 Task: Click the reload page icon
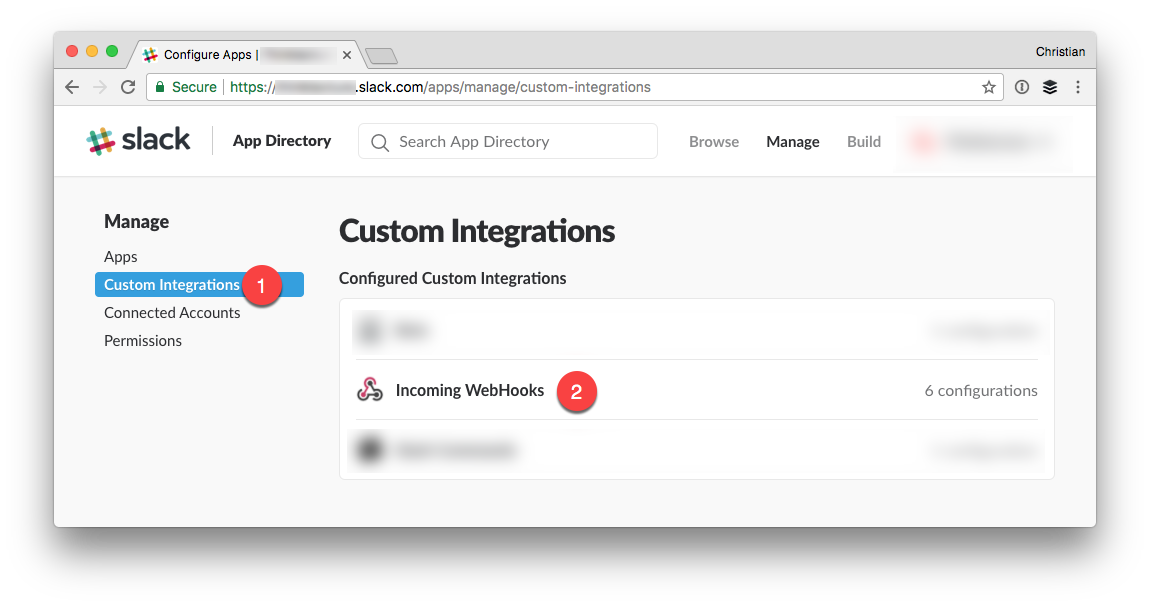(x=127, y=87)
